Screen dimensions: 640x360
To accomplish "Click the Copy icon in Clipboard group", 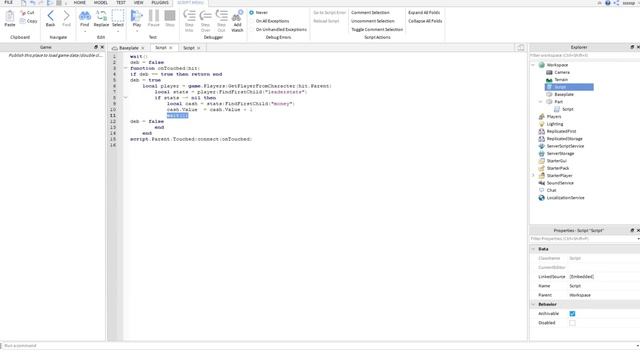I will coord(22,21).
